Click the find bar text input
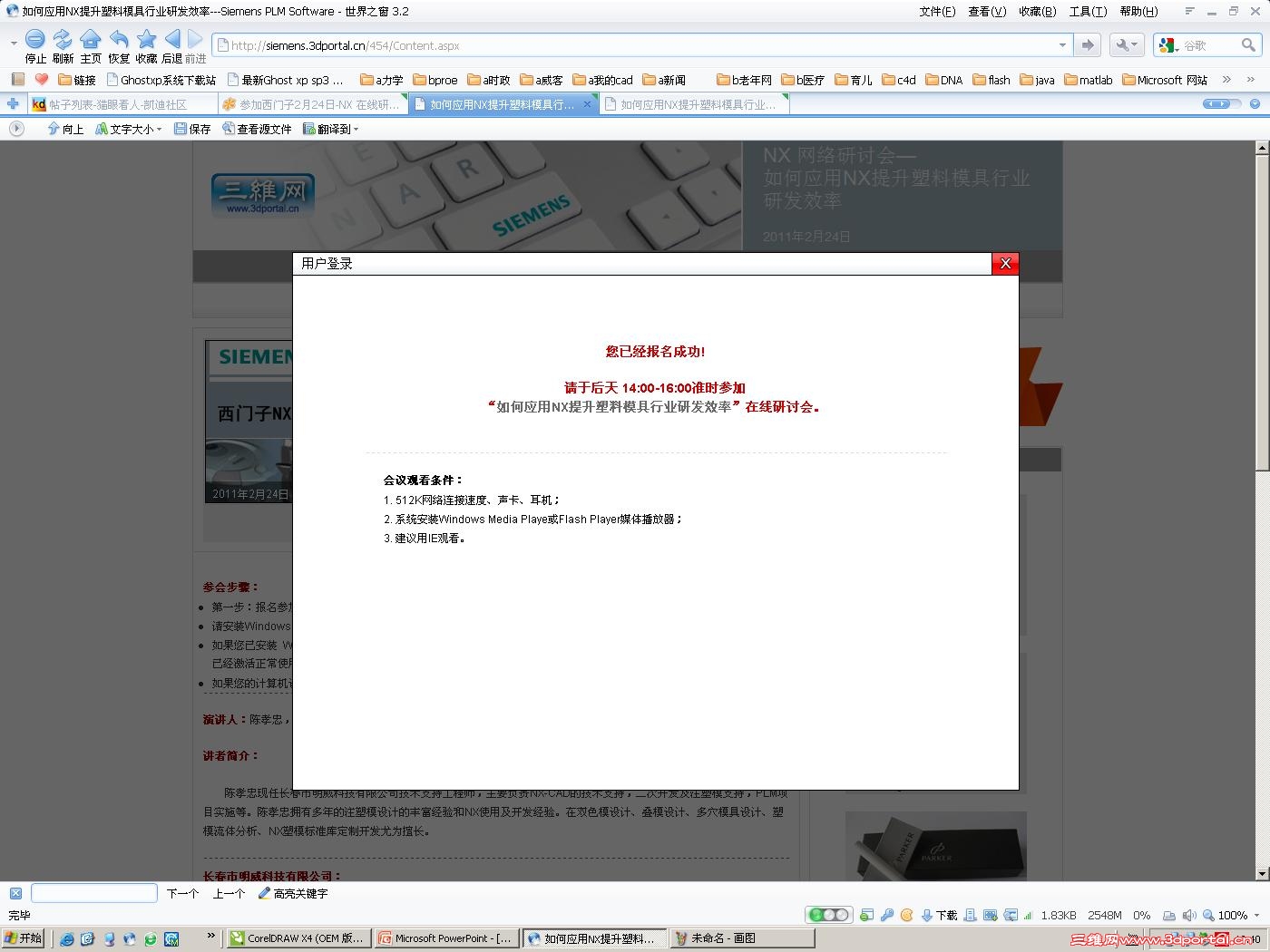 pyautogui.click(x=94, y=893)
